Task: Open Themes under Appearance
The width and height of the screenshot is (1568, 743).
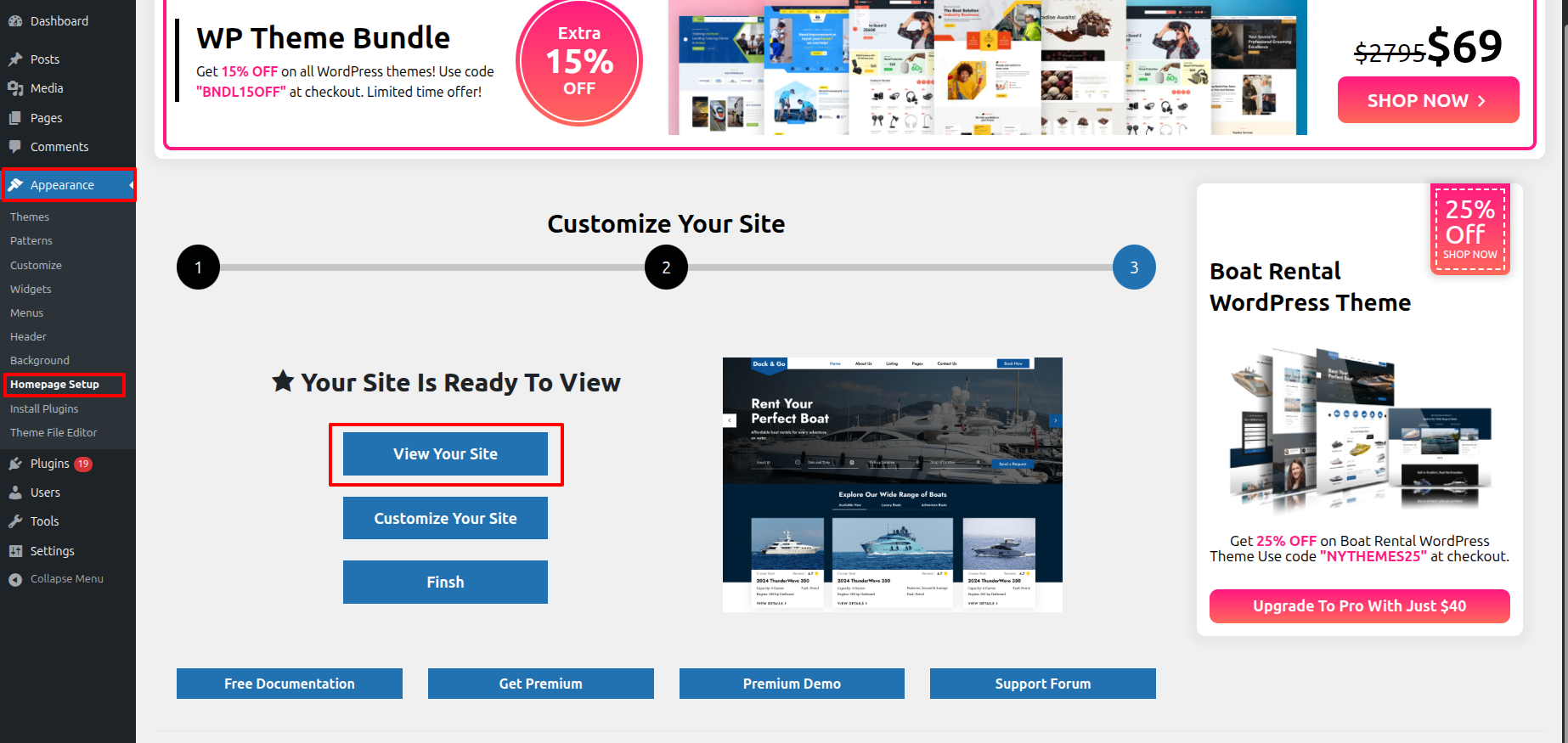Action: [30, 217]
